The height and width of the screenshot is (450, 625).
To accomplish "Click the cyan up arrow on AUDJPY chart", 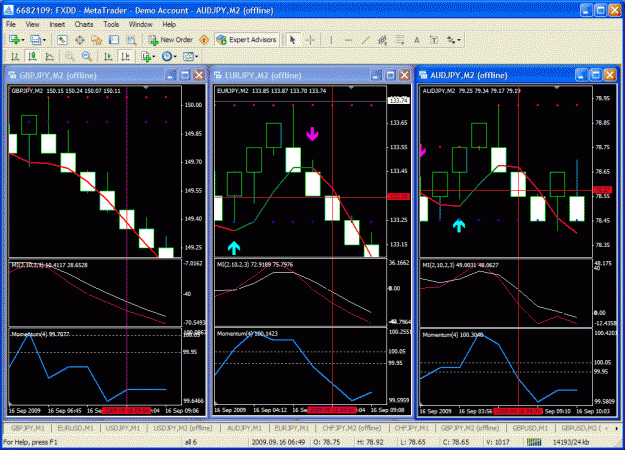I will click(459, 225).
